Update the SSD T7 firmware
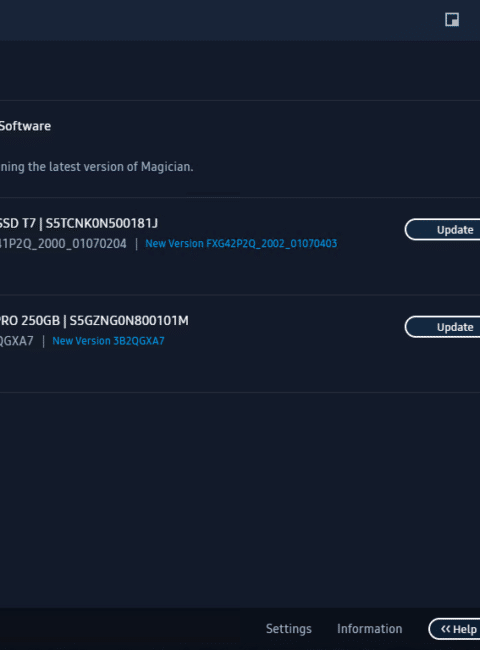 point(442,230)
